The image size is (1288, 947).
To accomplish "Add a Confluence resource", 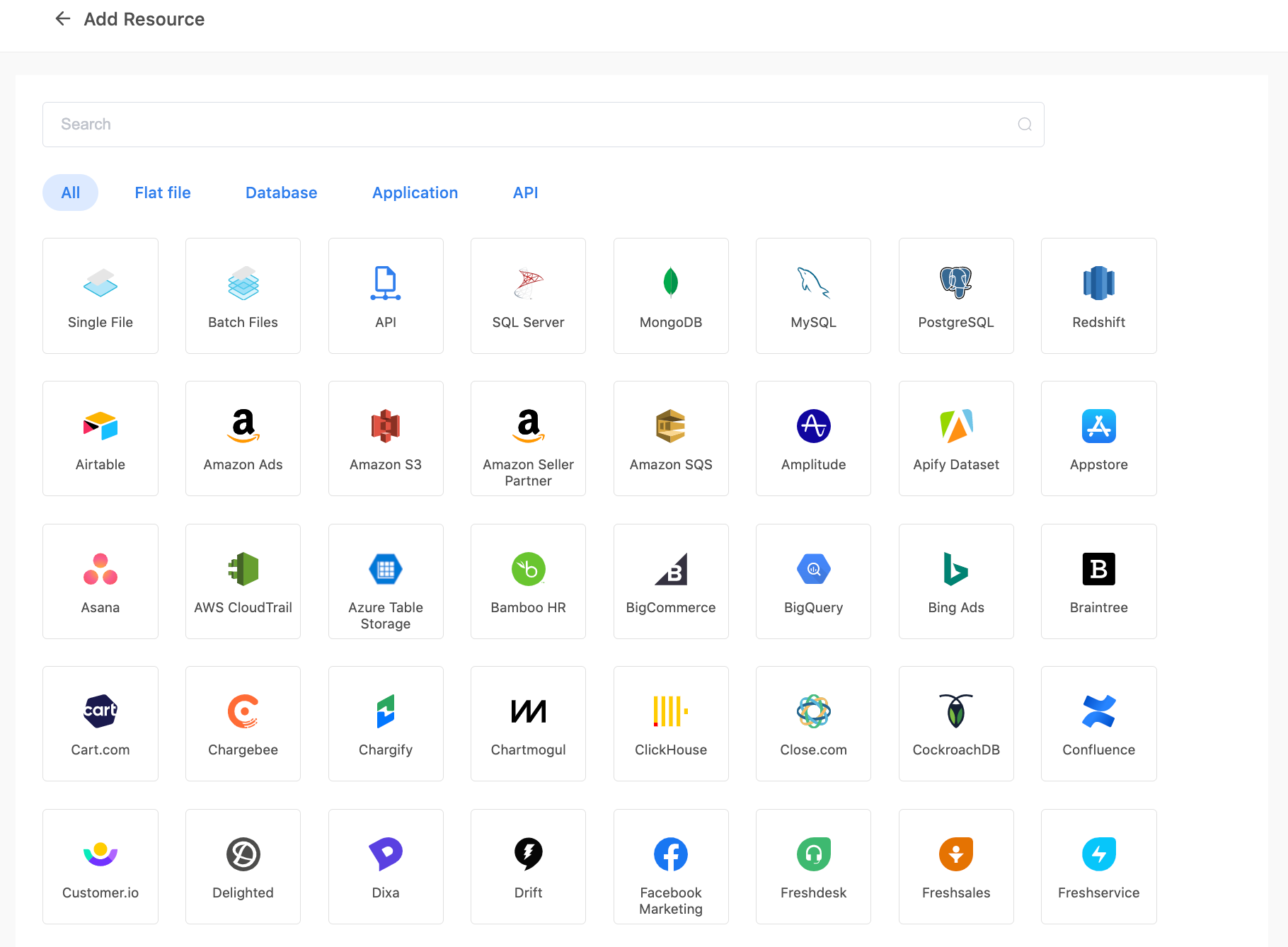I will 1099,724.
